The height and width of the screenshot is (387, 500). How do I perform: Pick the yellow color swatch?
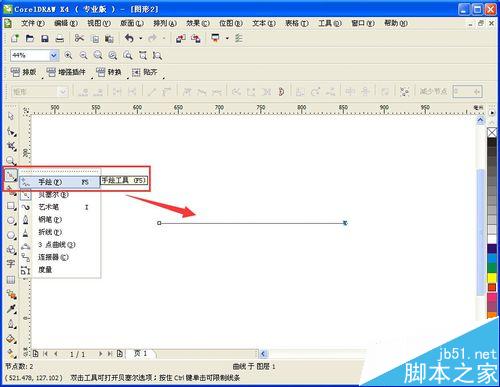492,277
